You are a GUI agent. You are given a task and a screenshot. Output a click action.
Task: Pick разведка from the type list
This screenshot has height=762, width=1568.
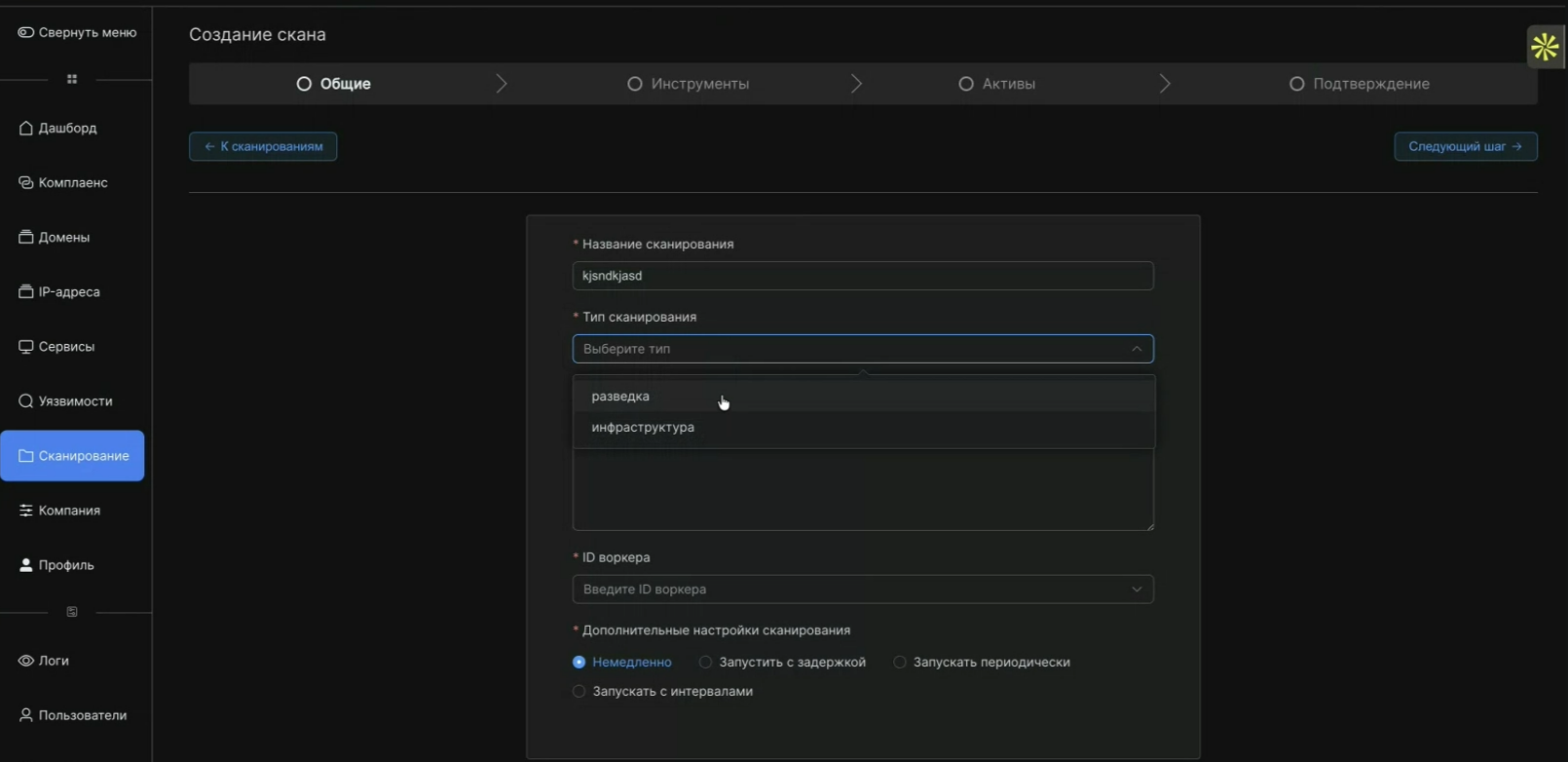[621, 397]
